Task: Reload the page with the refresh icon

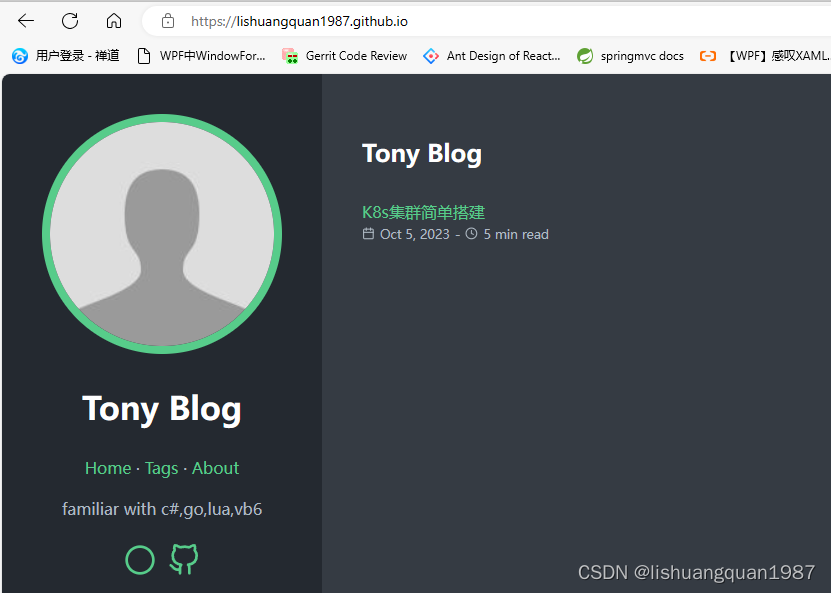Action: click(x=70, y=21)
